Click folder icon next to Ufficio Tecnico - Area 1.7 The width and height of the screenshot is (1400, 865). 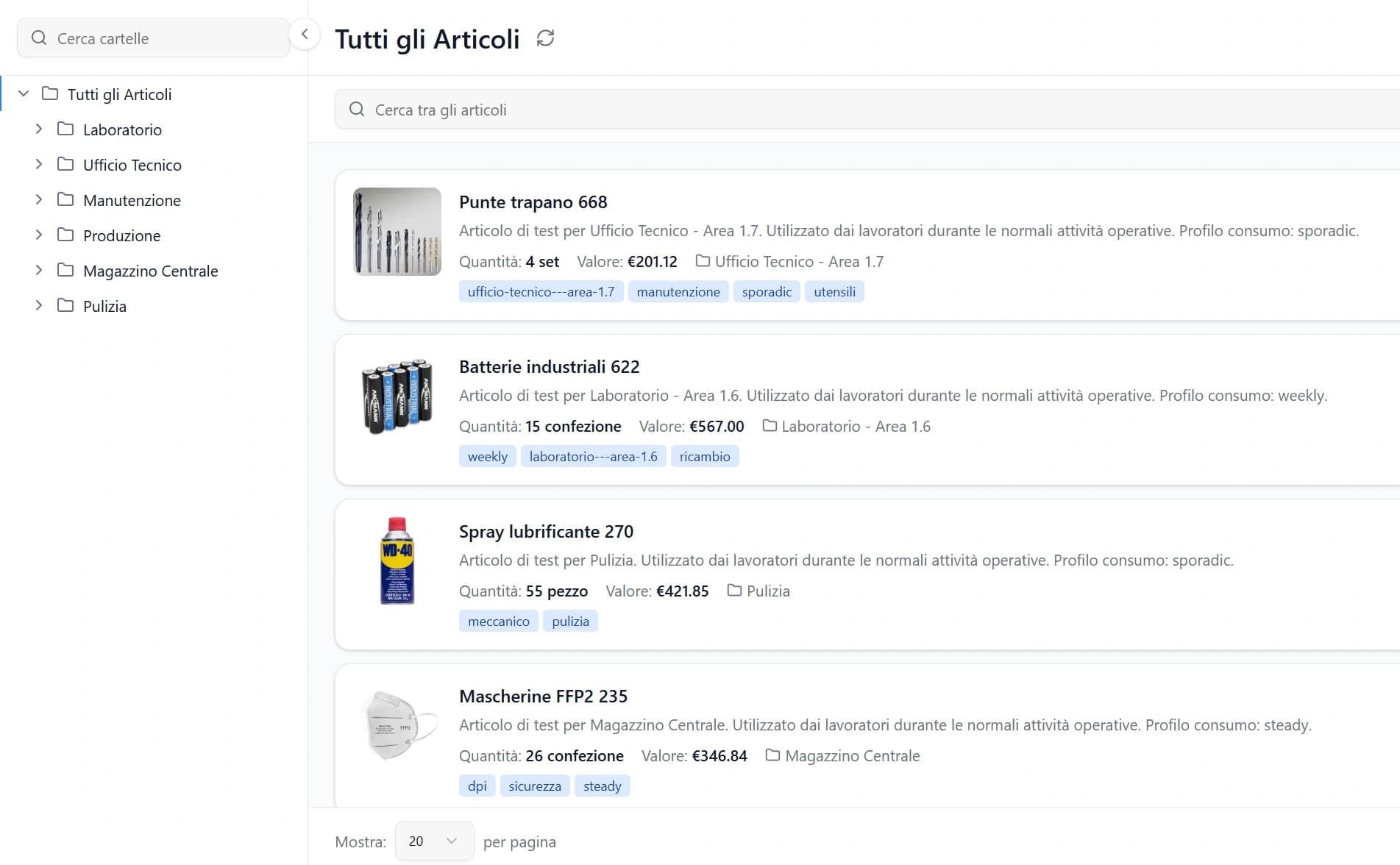pyautogui.click(x=703, y=260)
